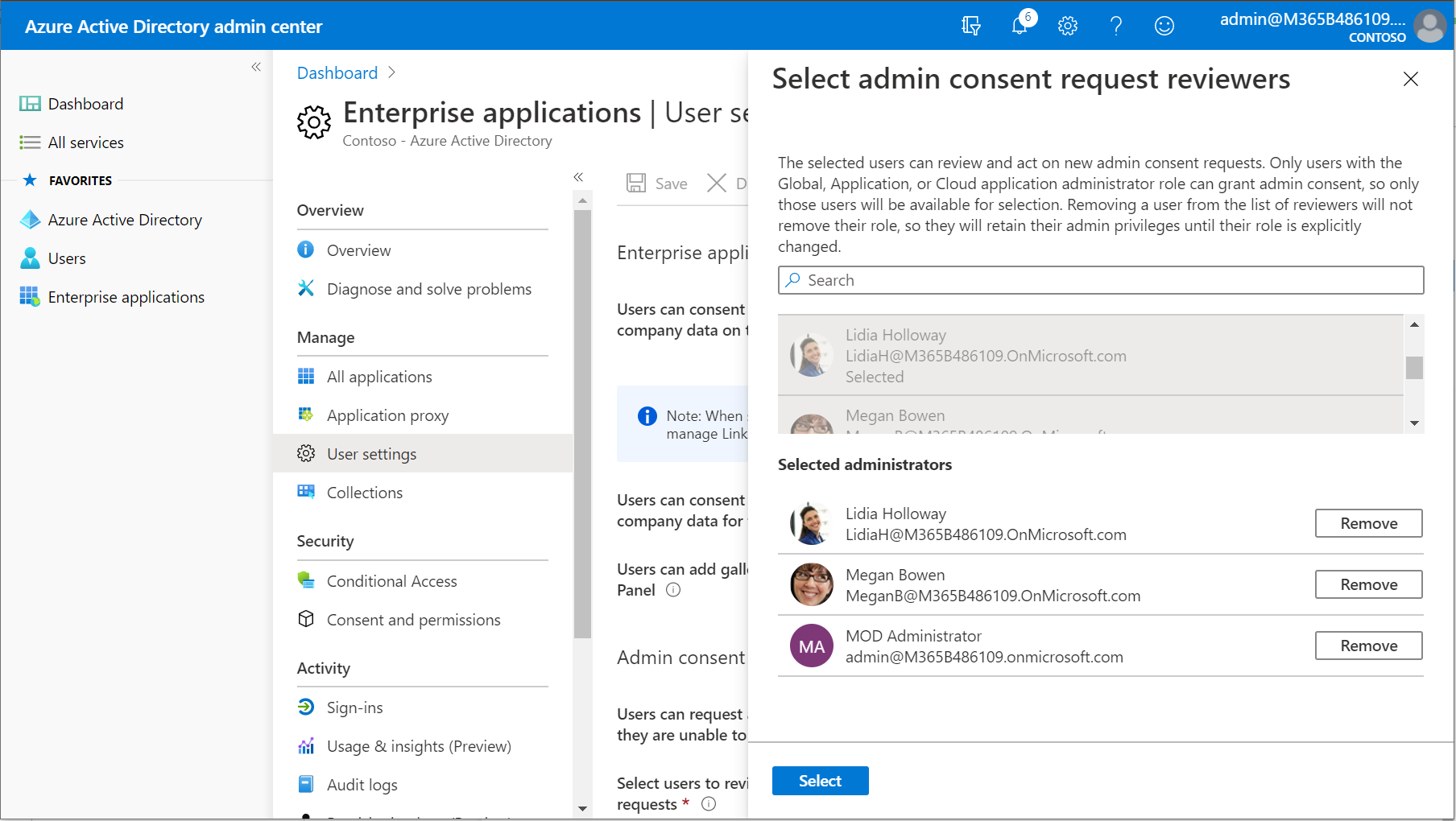This screenshot has width=1456, height=821.
Task: Open Conditional Access
Action: [391, 581]
